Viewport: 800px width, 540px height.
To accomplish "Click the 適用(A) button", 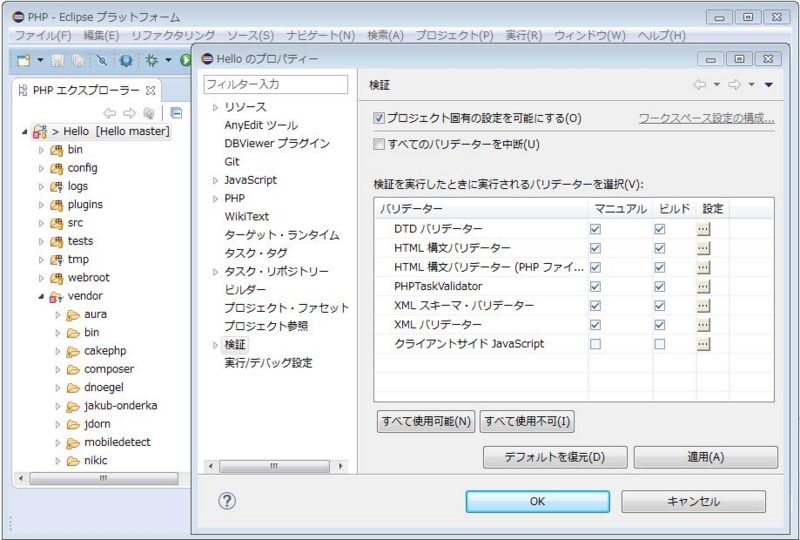I will 706,457.
